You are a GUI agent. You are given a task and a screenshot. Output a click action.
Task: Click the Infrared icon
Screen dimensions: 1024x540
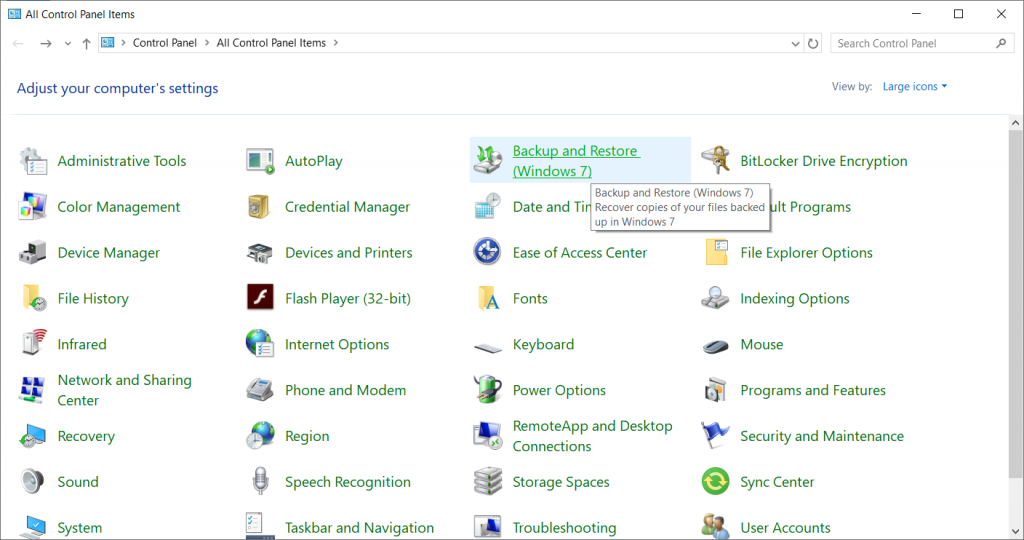(x=34, y=342)
